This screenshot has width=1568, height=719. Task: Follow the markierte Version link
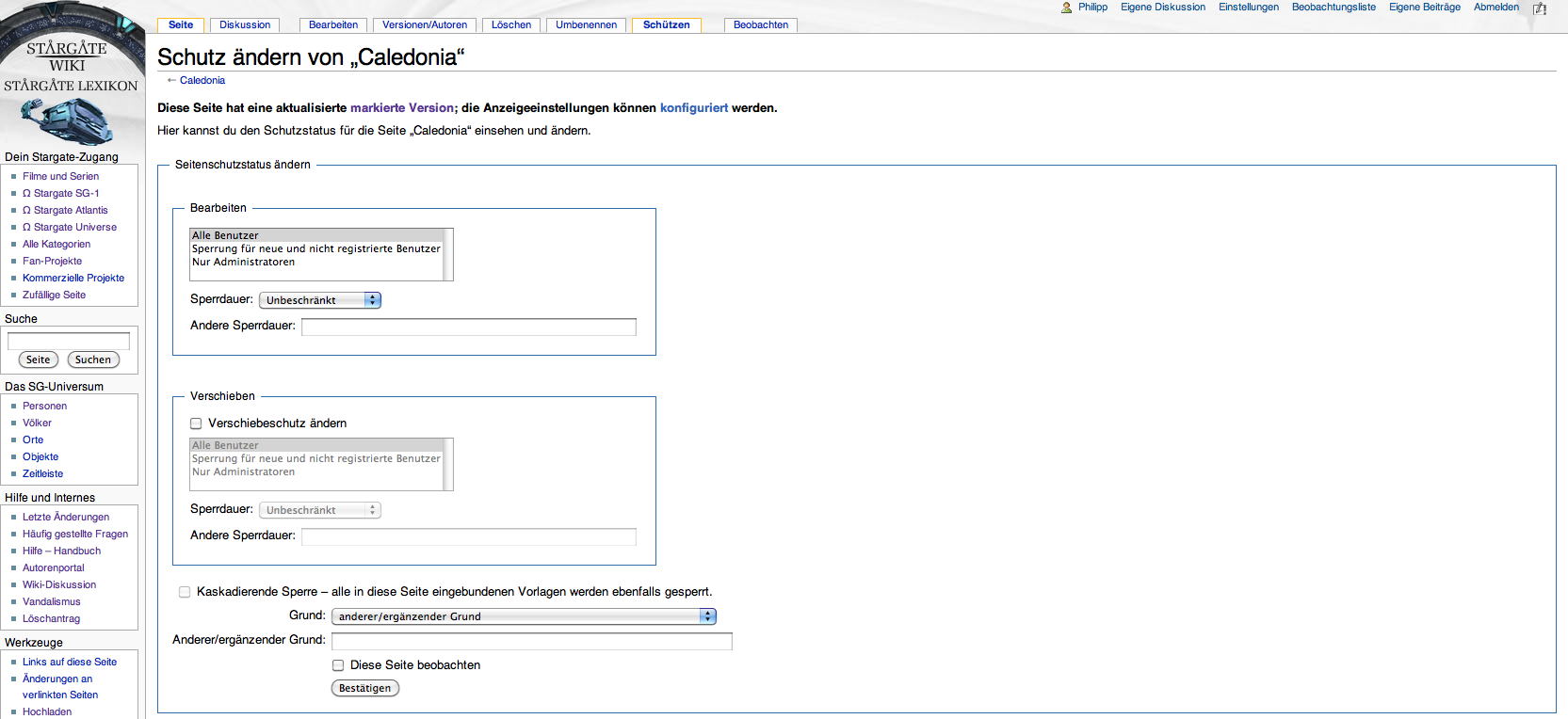tap(402, 108)
